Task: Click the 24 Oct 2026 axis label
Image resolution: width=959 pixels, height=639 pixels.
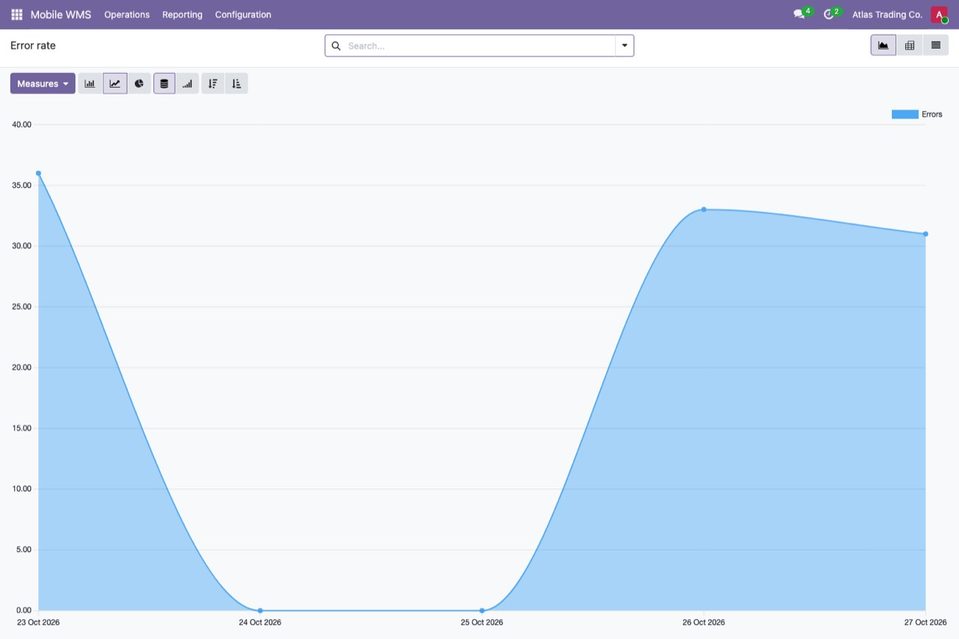Action: point(260,622)
